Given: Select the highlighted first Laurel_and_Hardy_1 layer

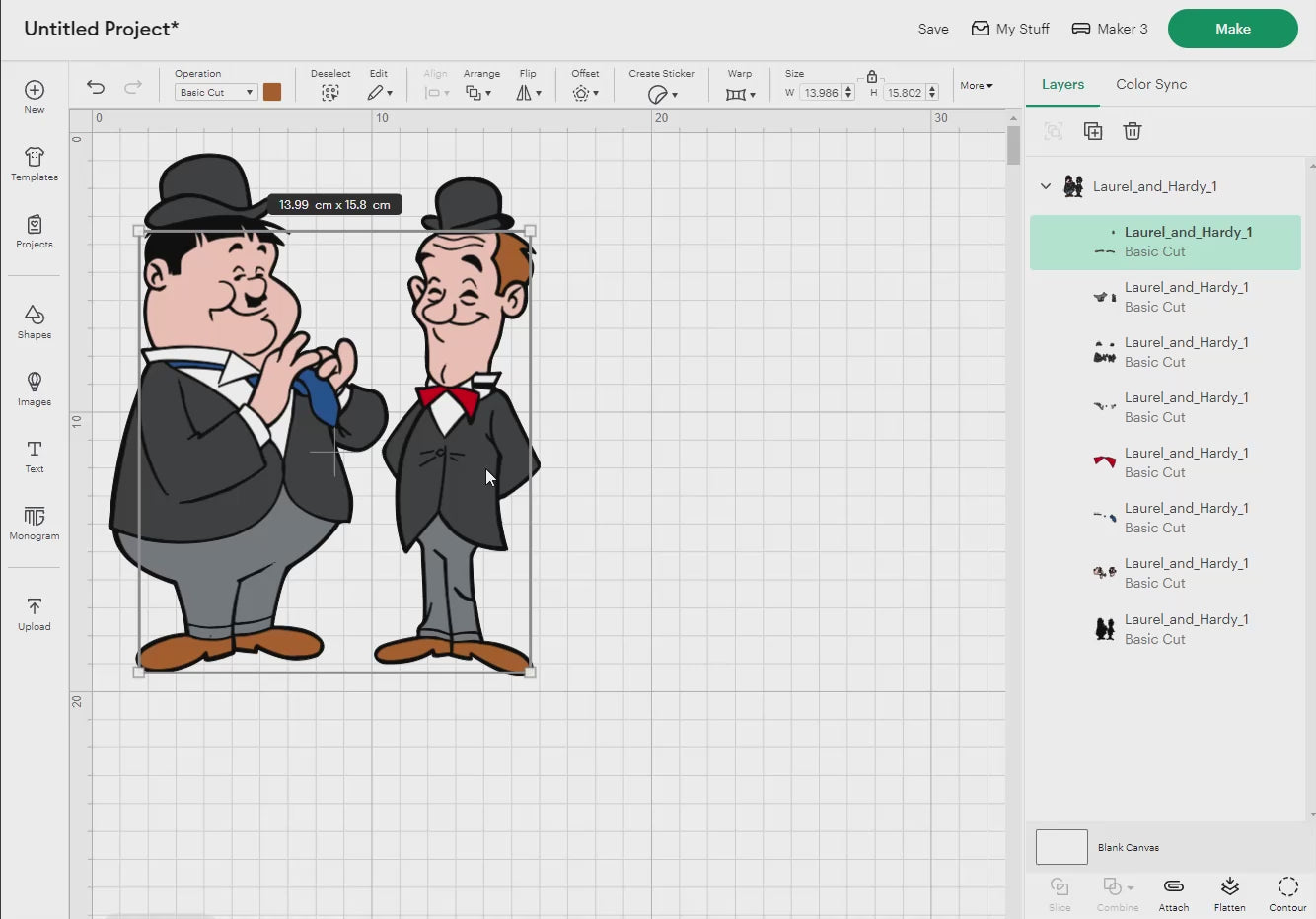Looking at the screenshot, I should (1166, 243).
